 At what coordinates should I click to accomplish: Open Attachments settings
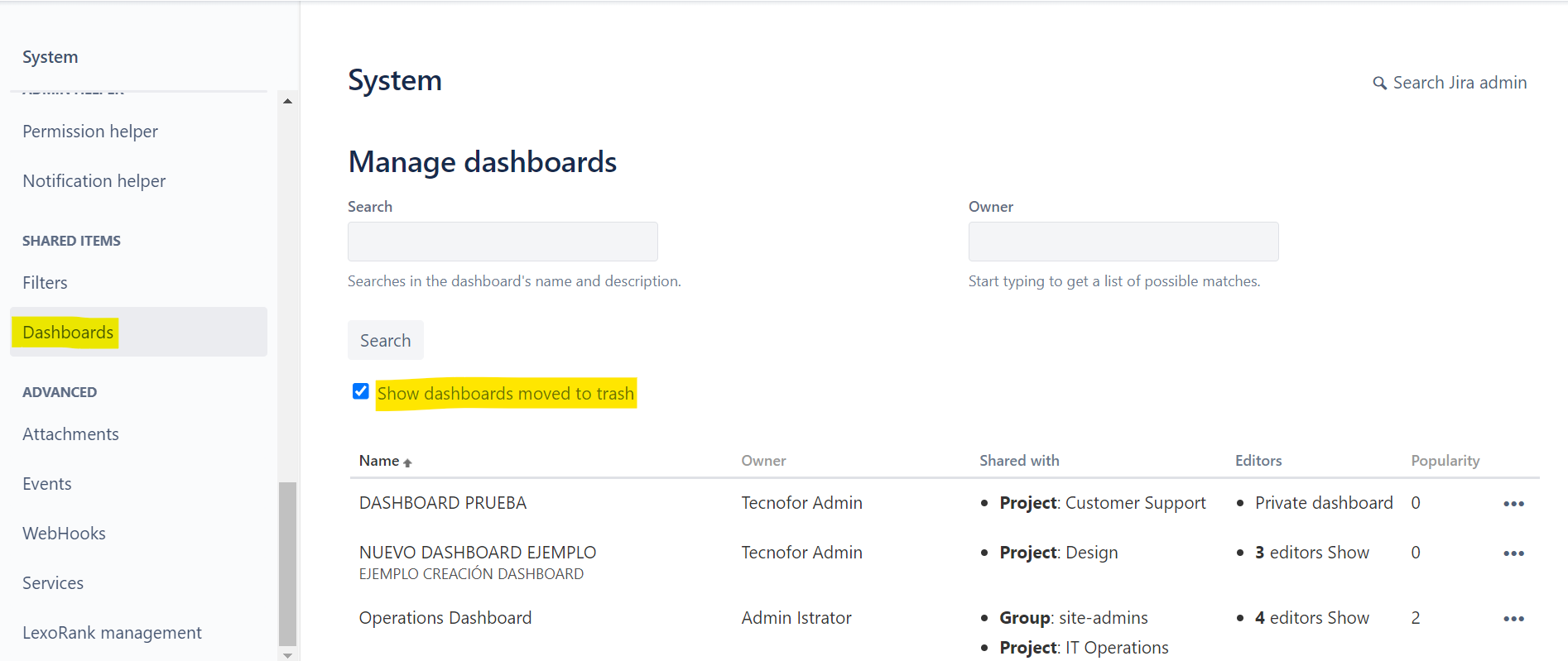70,434
